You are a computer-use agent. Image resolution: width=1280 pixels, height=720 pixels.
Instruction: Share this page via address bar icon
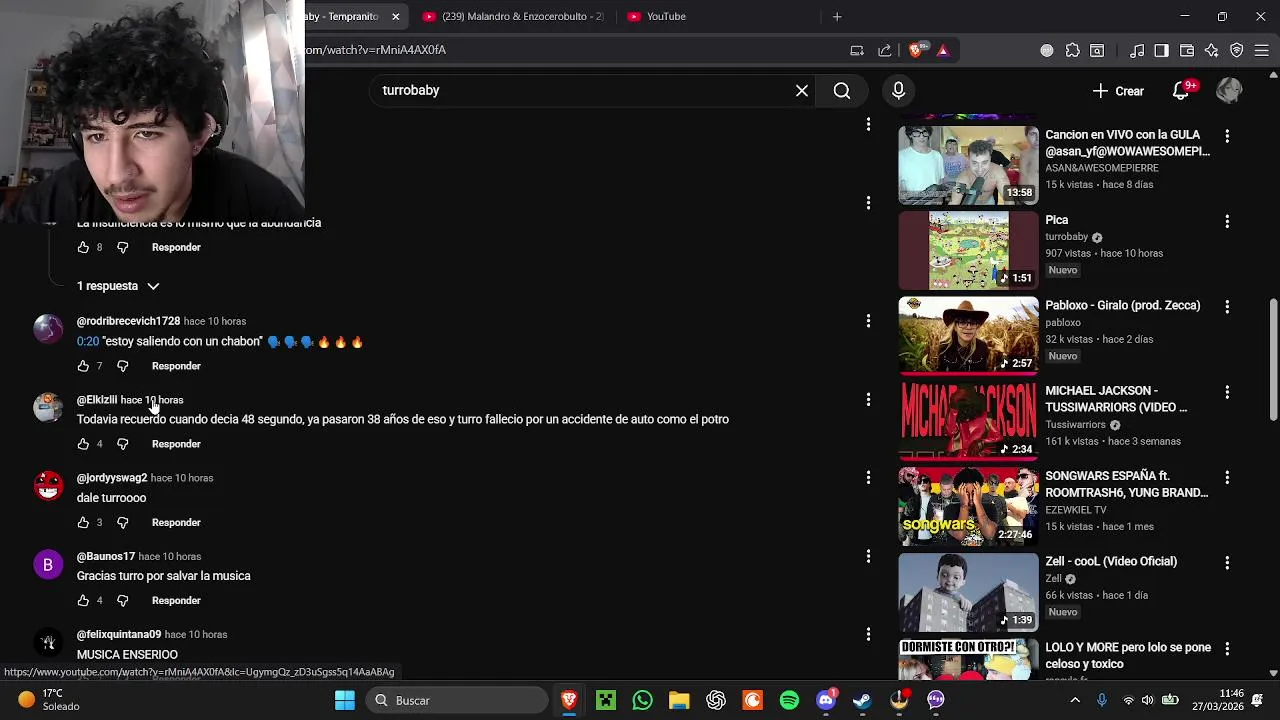[885, 50]
